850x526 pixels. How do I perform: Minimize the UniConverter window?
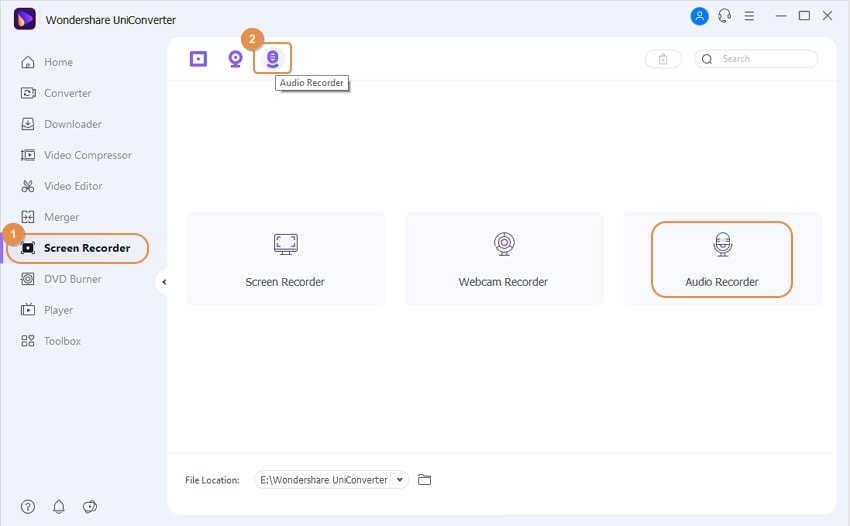click(781, 16)
